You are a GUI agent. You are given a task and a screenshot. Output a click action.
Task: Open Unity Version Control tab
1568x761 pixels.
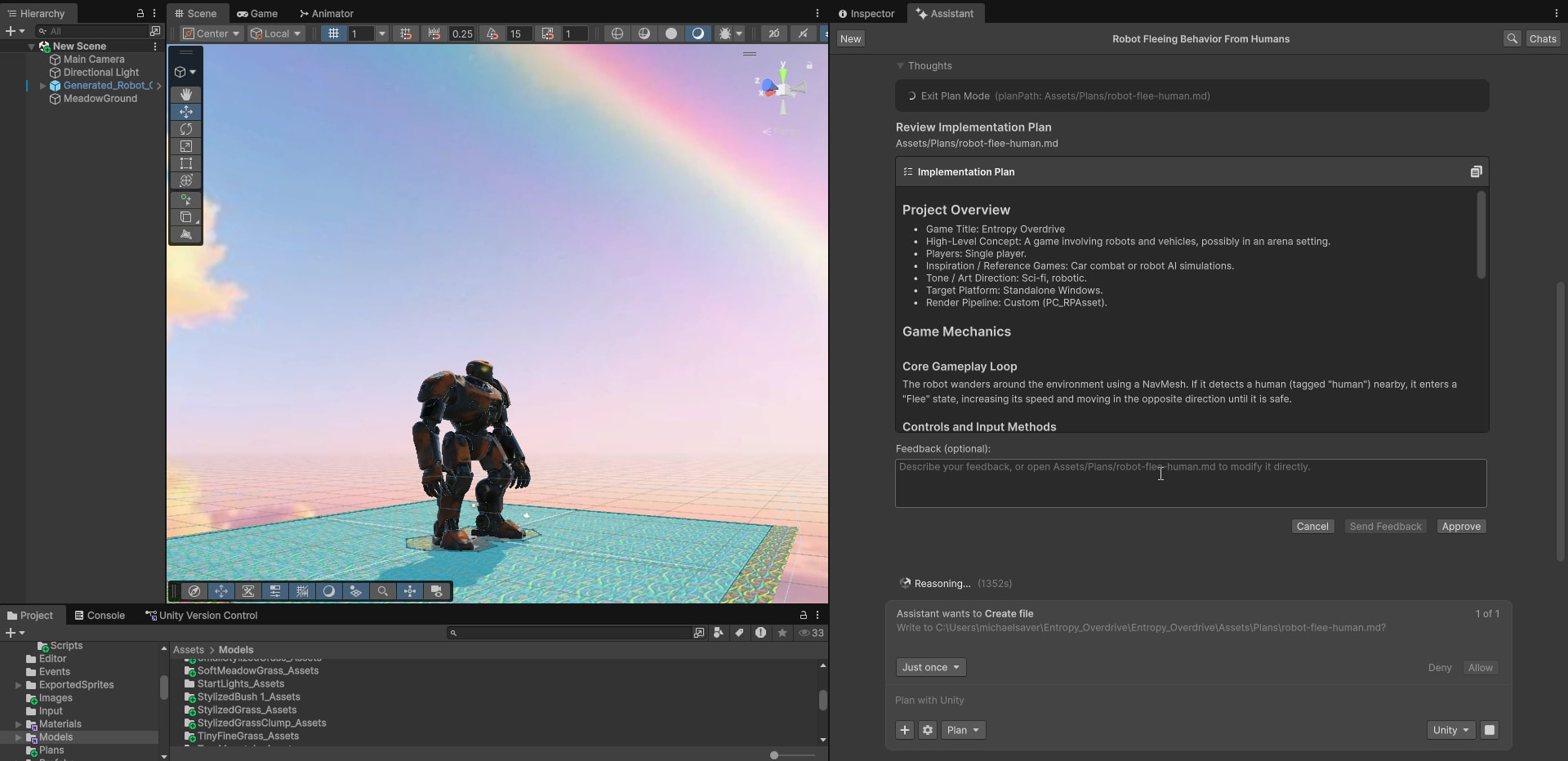click(x=201, y=616)
